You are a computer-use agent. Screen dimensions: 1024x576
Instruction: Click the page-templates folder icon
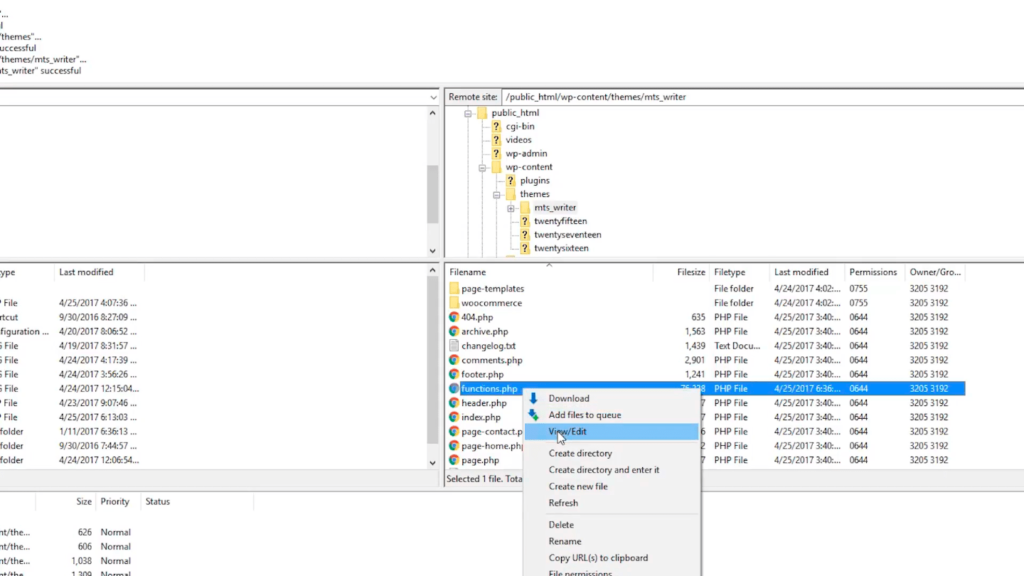[454, 289]
